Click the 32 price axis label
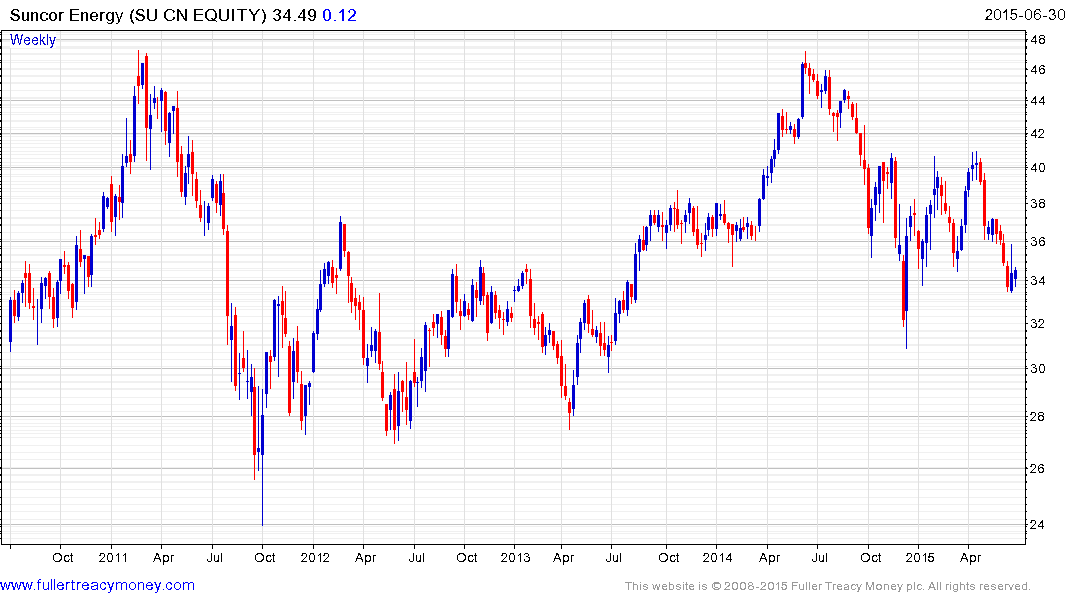This screenshot has width=1075, height=600. [1038, 324]
